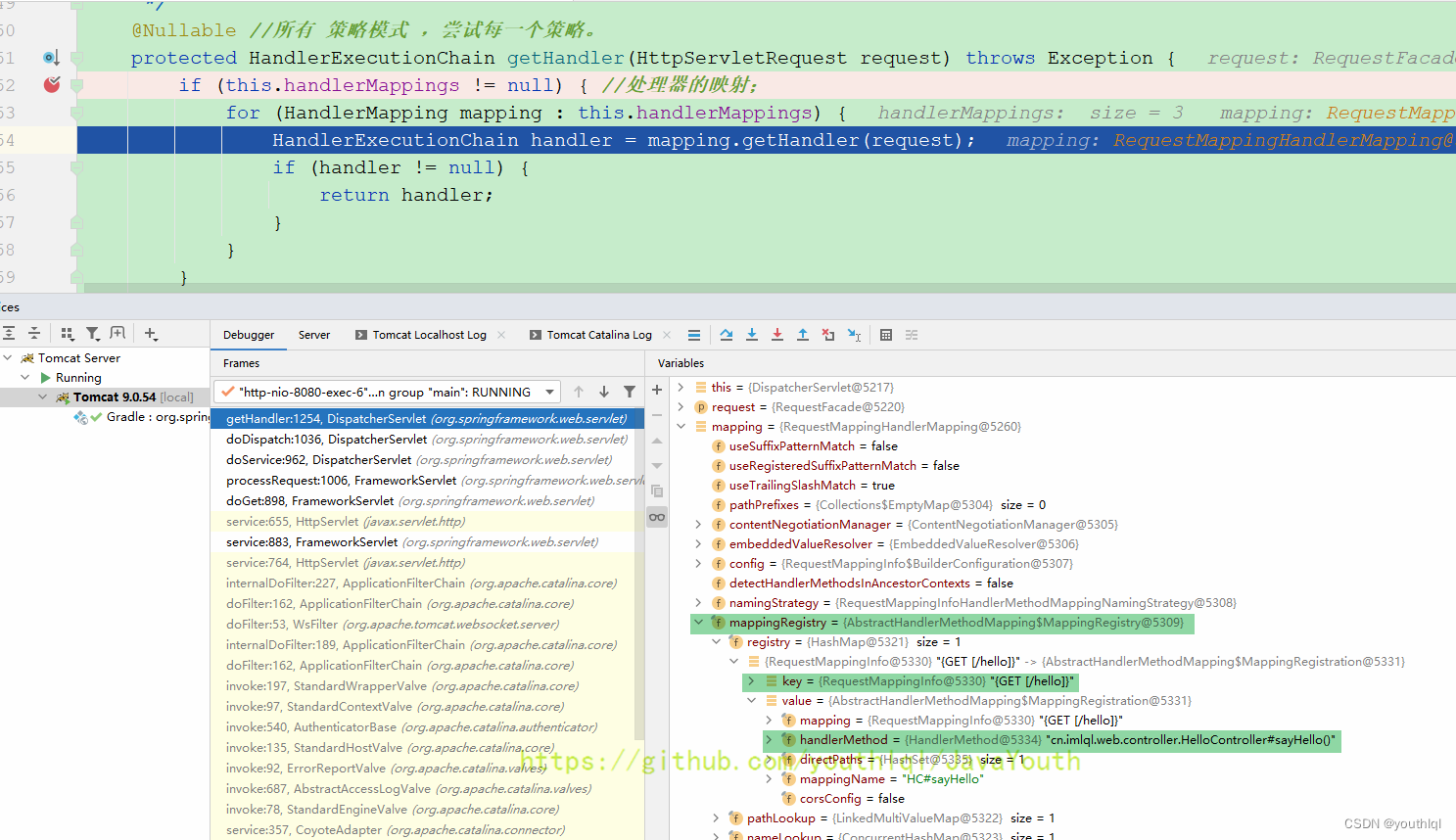1456x840 pixels.
Task: Select mappingName "HC#sayHello" variable
Action: click(882, 778)
